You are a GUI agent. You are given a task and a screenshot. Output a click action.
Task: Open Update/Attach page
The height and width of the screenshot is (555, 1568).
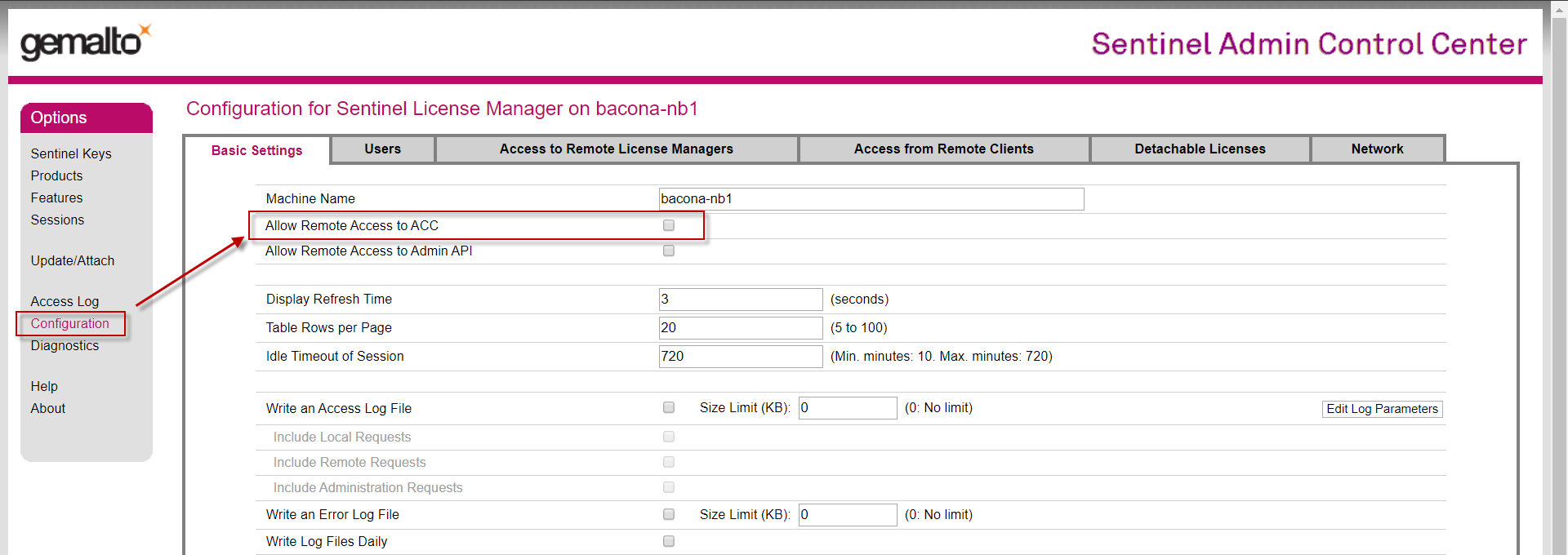(x=73, y=260)
